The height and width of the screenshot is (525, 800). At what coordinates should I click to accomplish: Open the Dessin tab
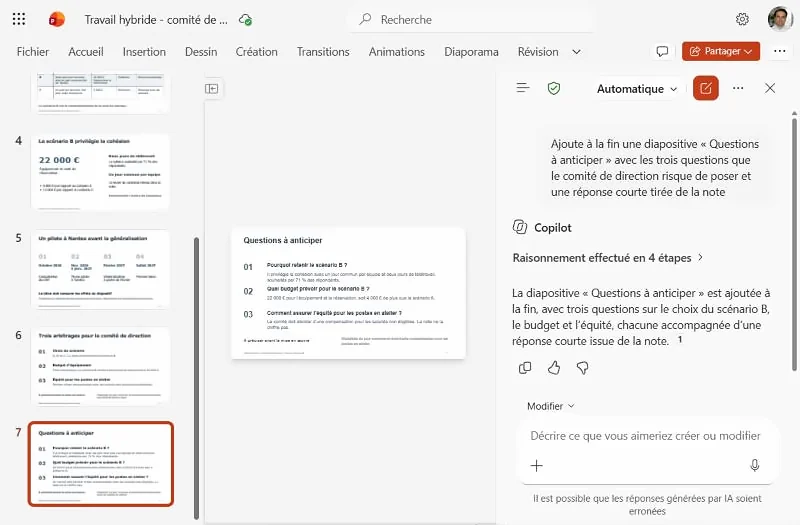click(201, 52)
